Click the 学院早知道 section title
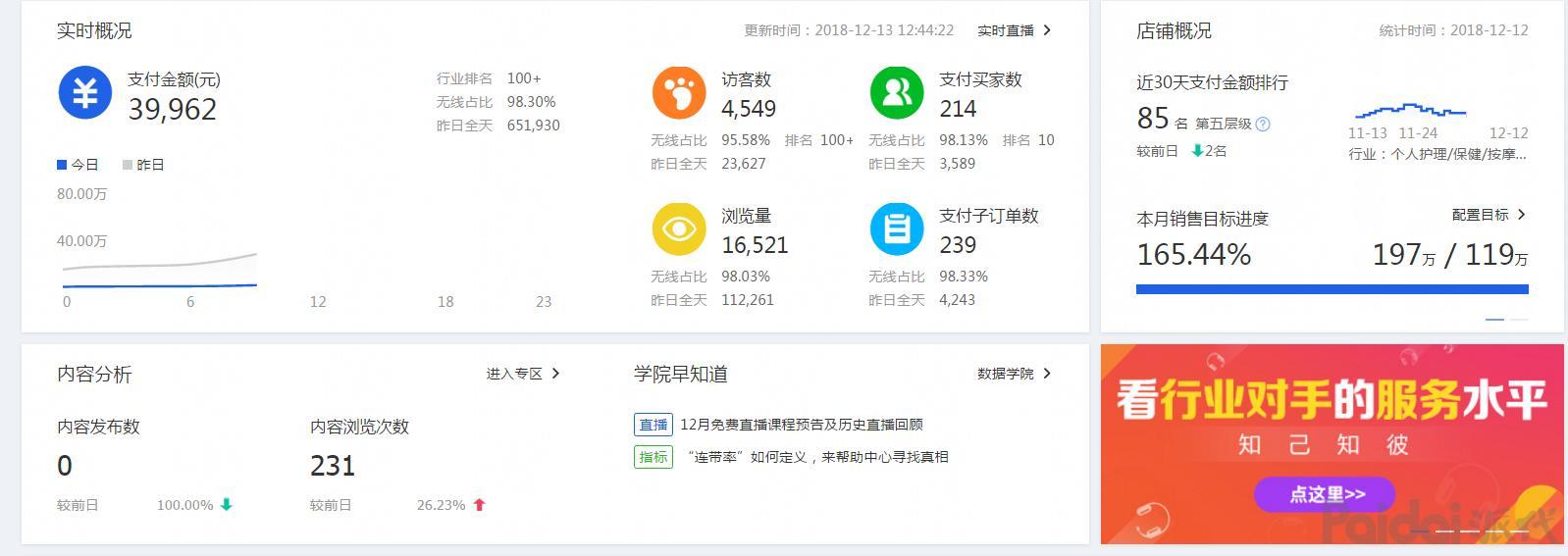 tap(681, 374)
